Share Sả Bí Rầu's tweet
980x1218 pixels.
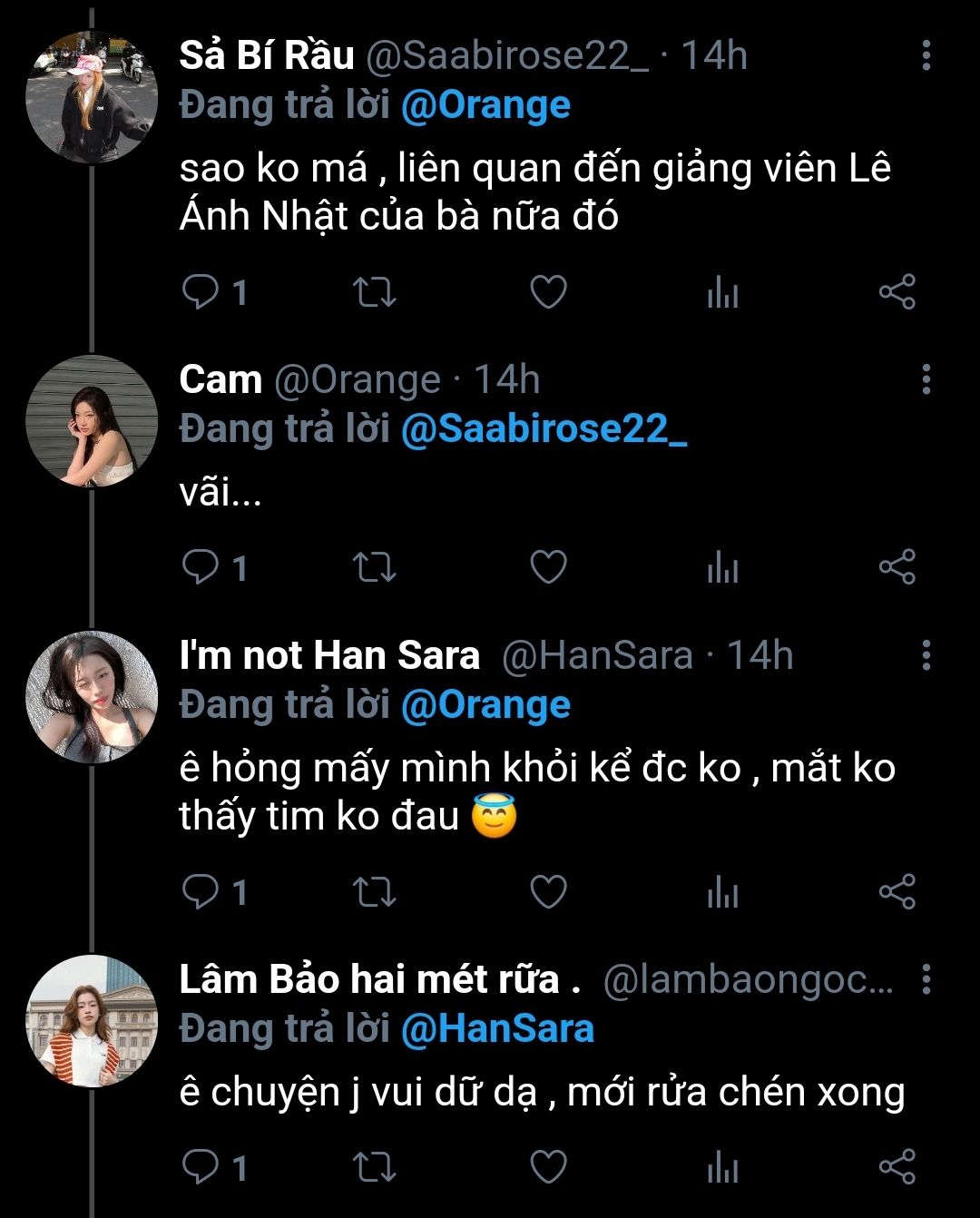pos(897,292)
